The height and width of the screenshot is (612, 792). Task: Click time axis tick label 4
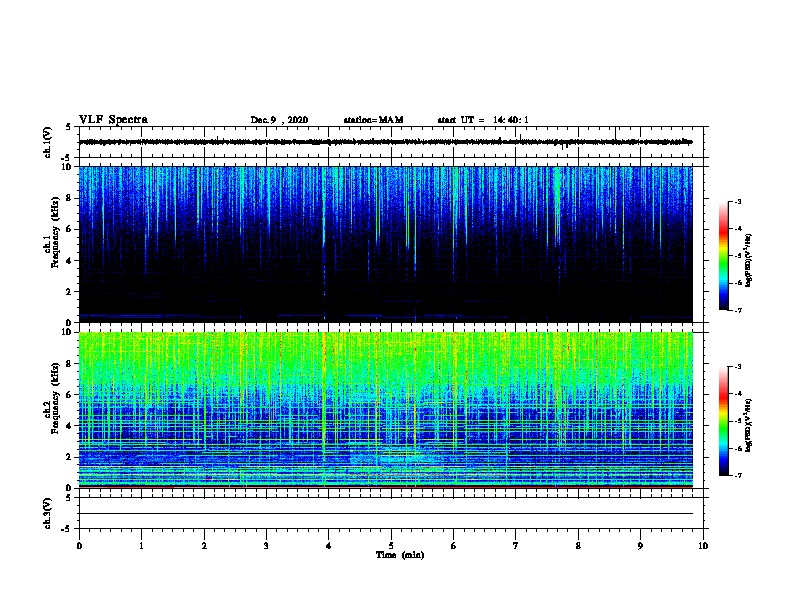(329, 546)
